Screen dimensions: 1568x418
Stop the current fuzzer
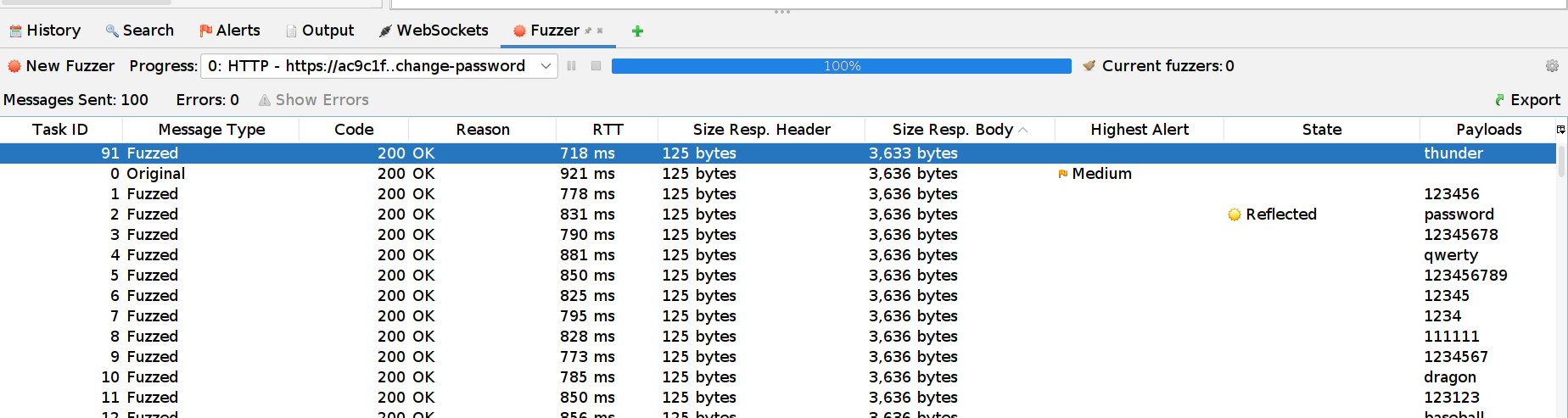(596, 66)
